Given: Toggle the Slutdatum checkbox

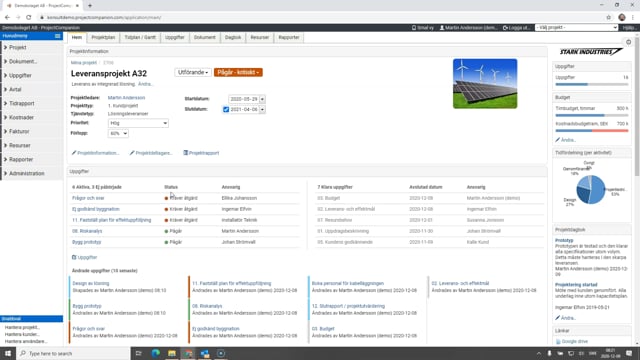Looking at the screenshot, I should (x=226, y=109).
